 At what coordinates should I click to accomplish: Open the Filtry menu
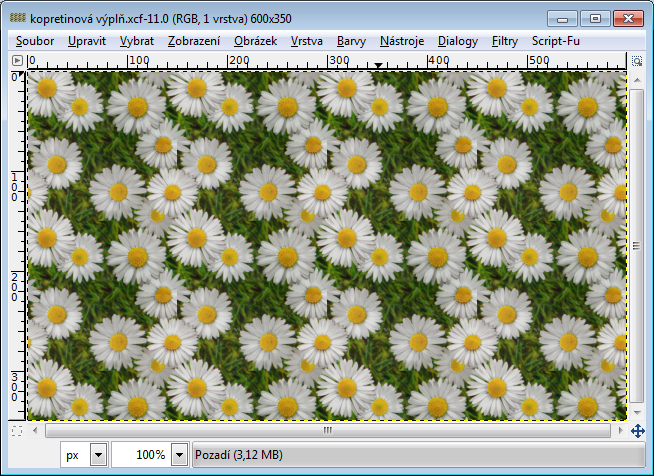point(505,41)
